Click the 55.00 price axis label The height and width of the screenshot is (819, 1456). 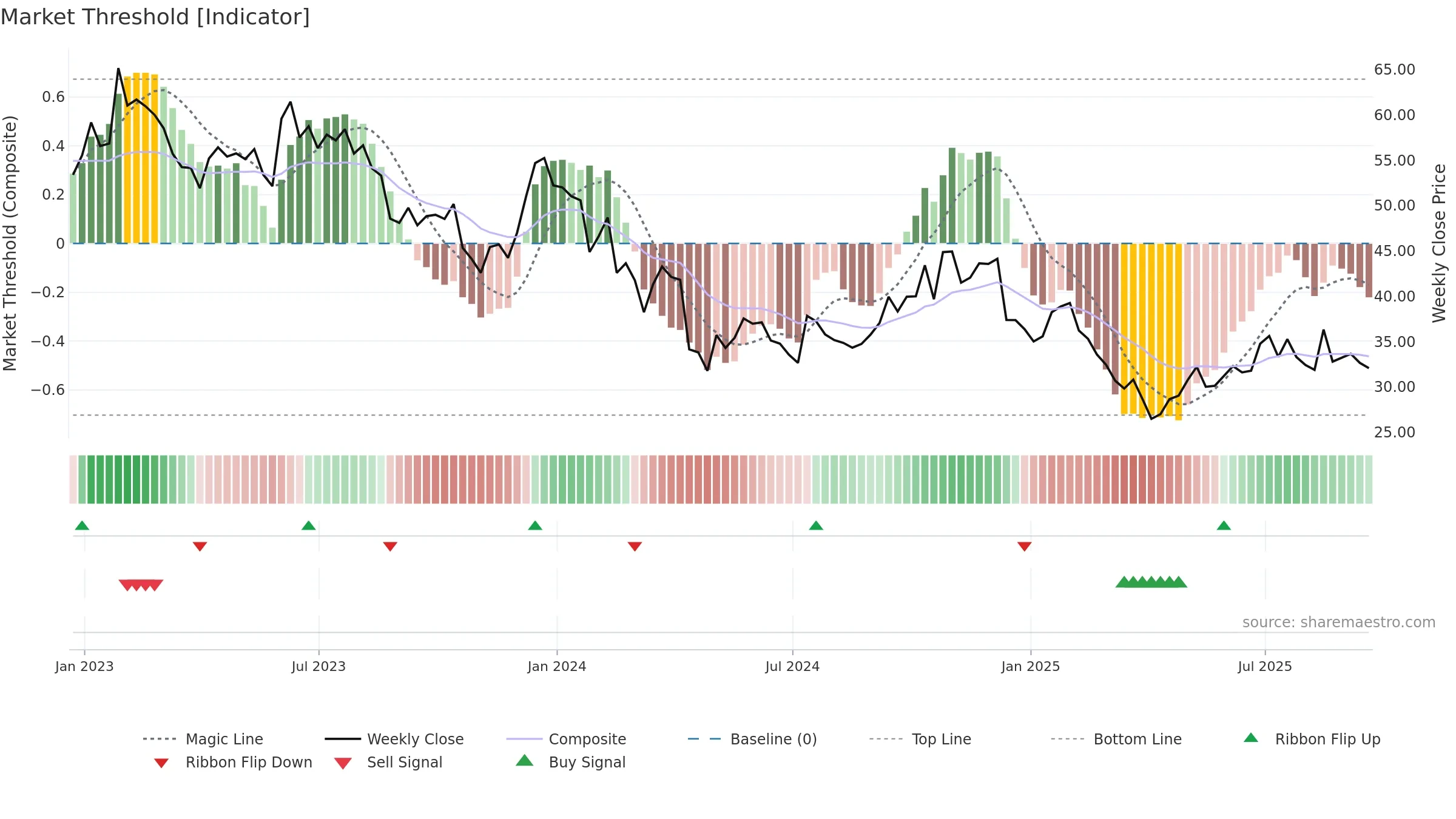point(1394,160)
